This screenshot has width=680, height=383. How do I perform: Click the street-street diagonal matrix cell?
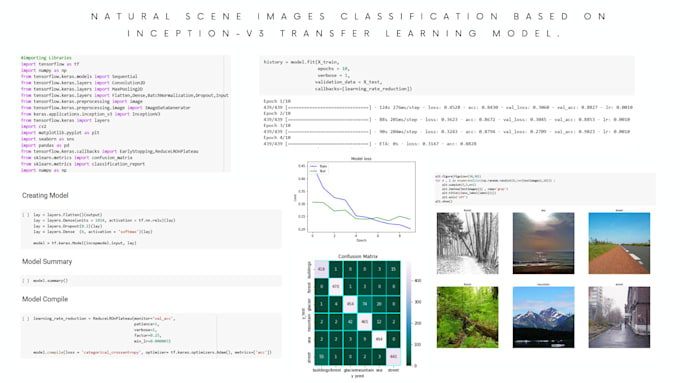[393, 357]
